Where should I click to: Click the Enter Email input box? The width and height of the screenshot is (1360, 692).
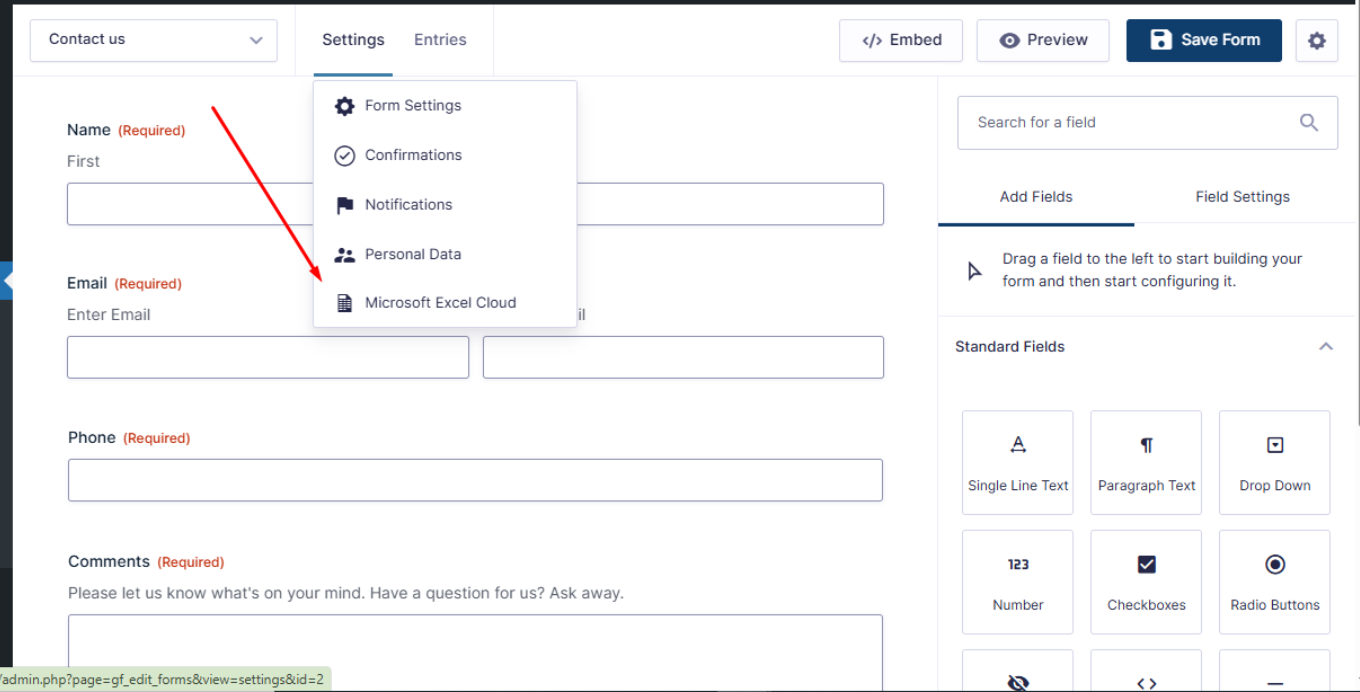[x=268, y=357]
